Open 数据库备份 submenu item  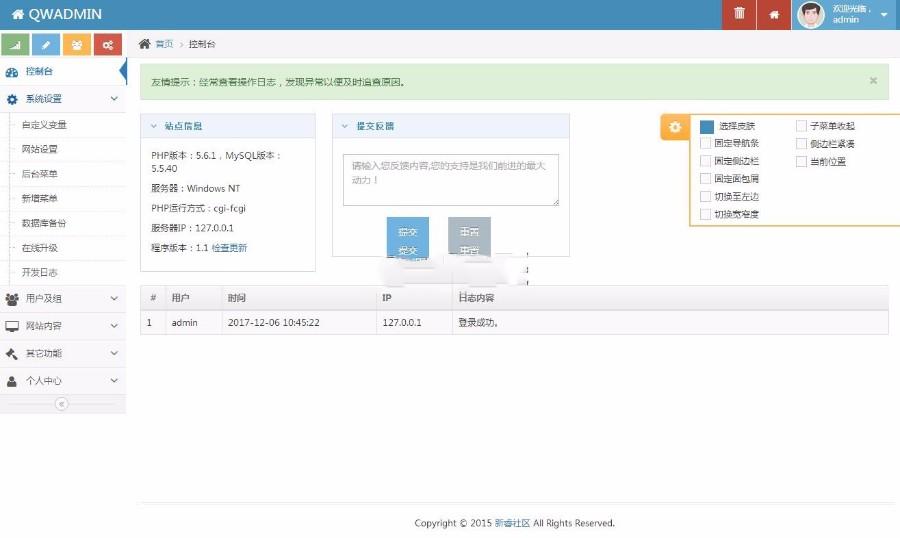point(44,223)
